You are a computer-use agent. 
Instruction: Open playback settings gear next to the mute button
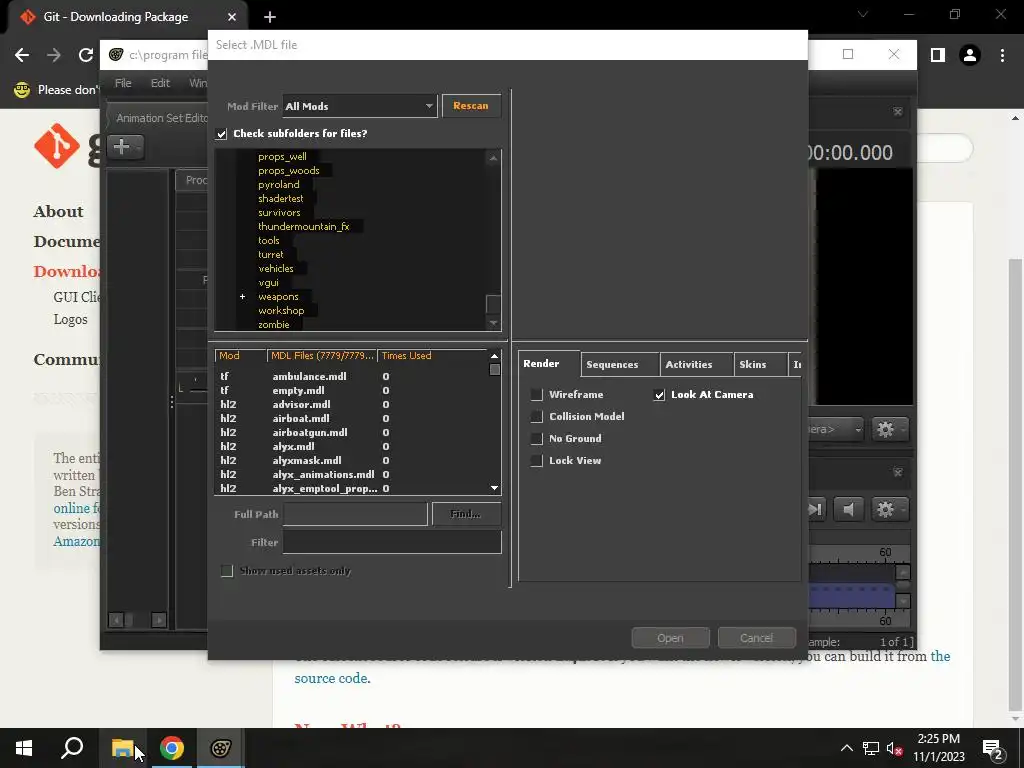click(x=889, y=509)
